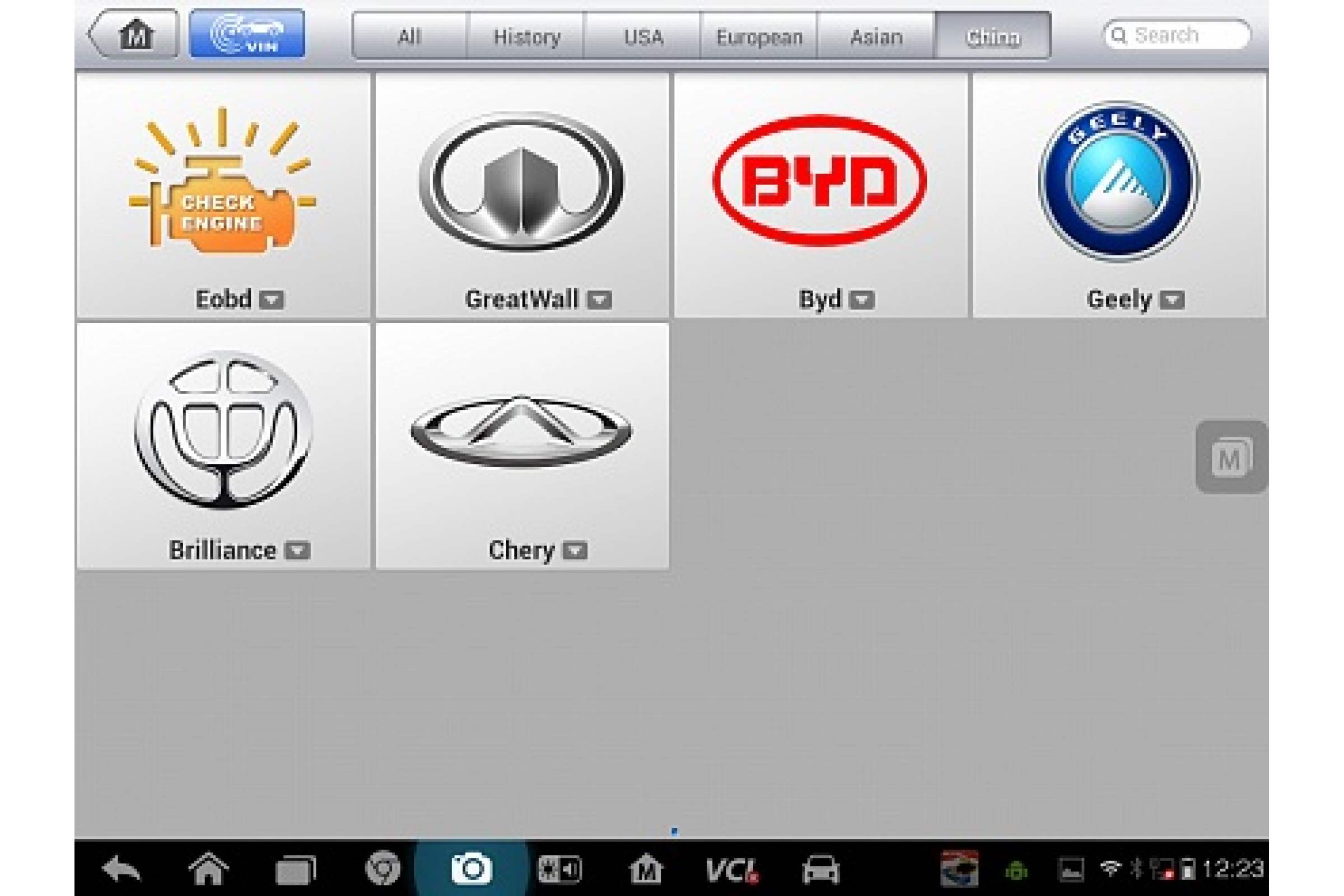Viewport: 1344px width, 896px height.
Task: Click the Byd label text
Action: pos(820,301)
